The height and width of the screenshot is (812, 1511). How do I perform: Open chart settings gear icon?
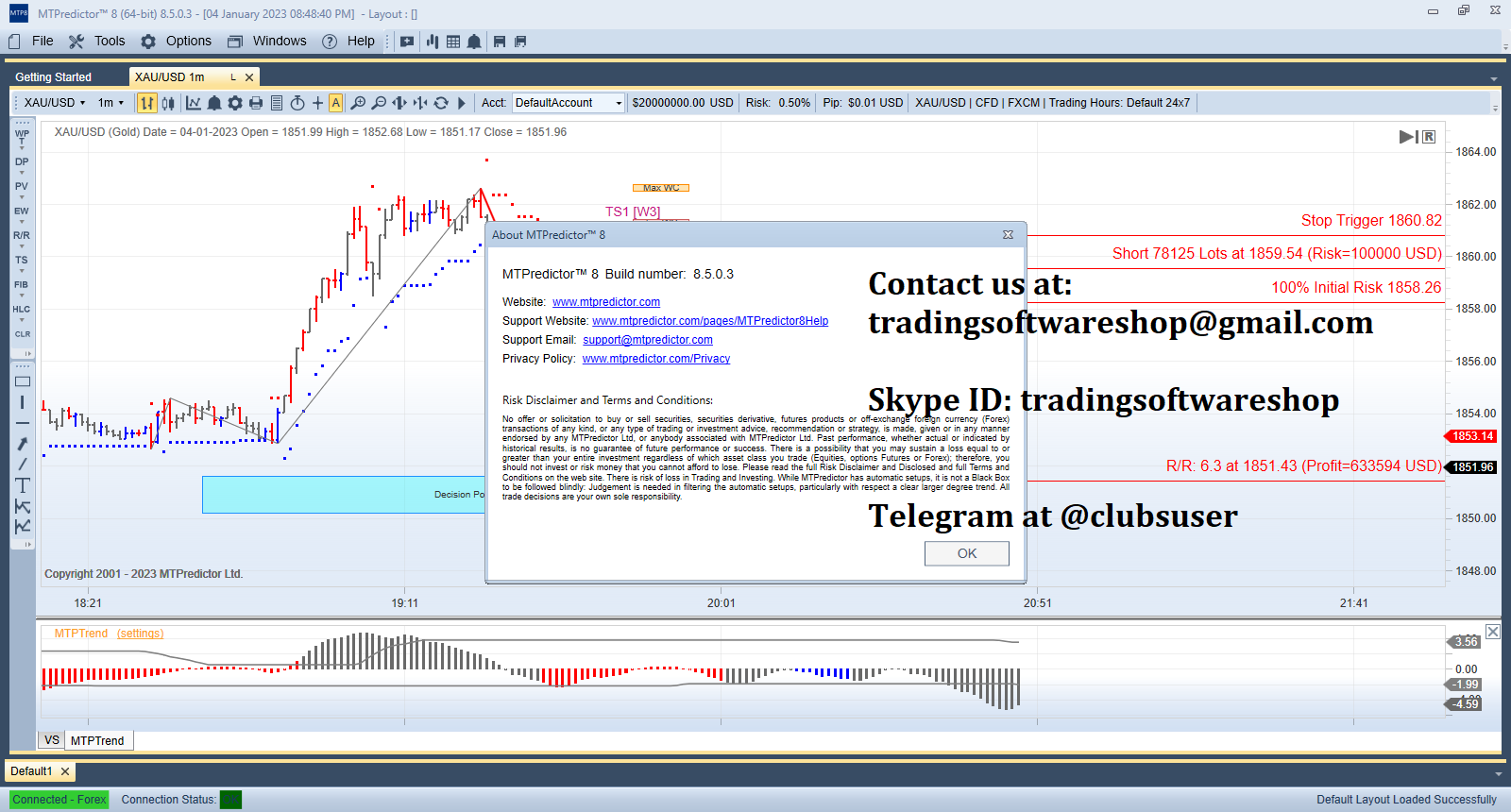pos(235,103)
